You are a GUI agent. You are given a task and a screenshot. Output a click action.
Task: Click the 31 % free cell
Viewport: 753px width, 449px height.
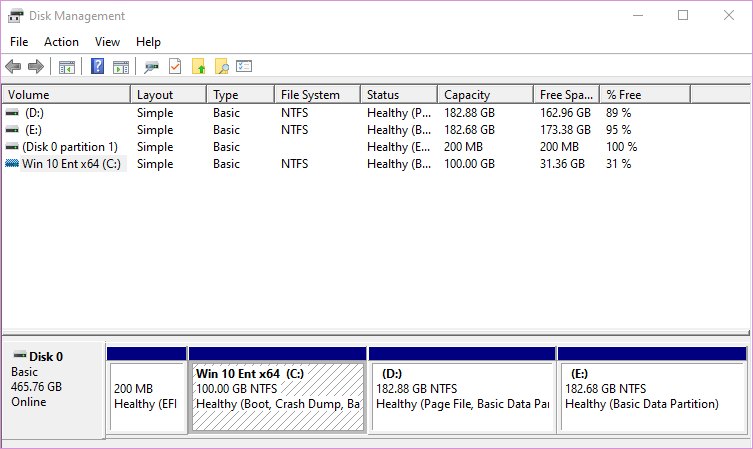point(619,164)
